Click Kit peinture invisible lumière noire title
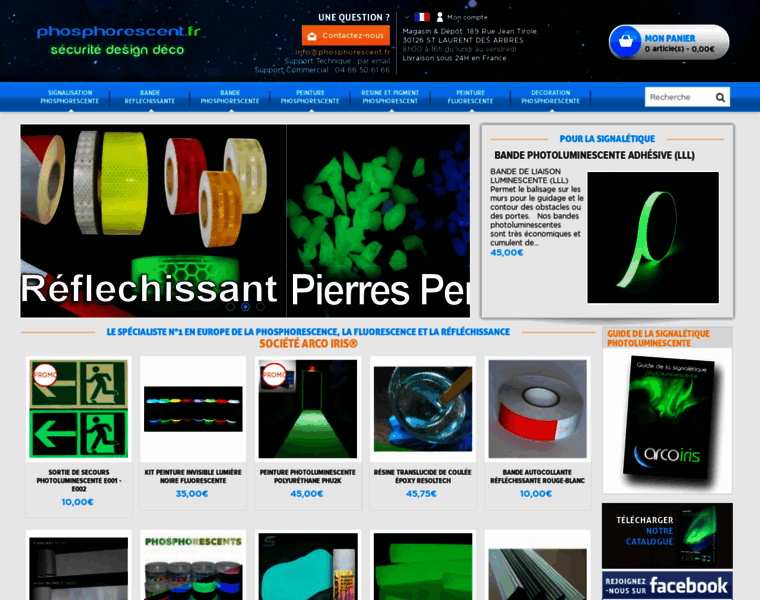This screenshot has width=760, height=600. coord(193,476)
